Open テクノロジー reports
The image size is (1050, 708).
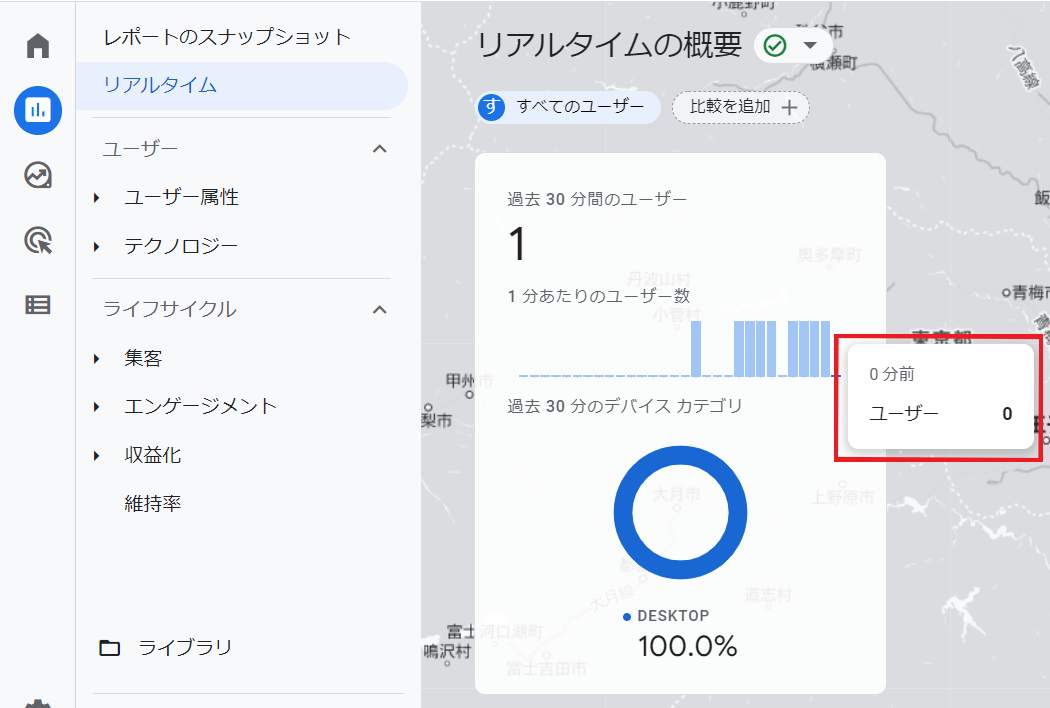pyautogui.click(x=181, y=246)
